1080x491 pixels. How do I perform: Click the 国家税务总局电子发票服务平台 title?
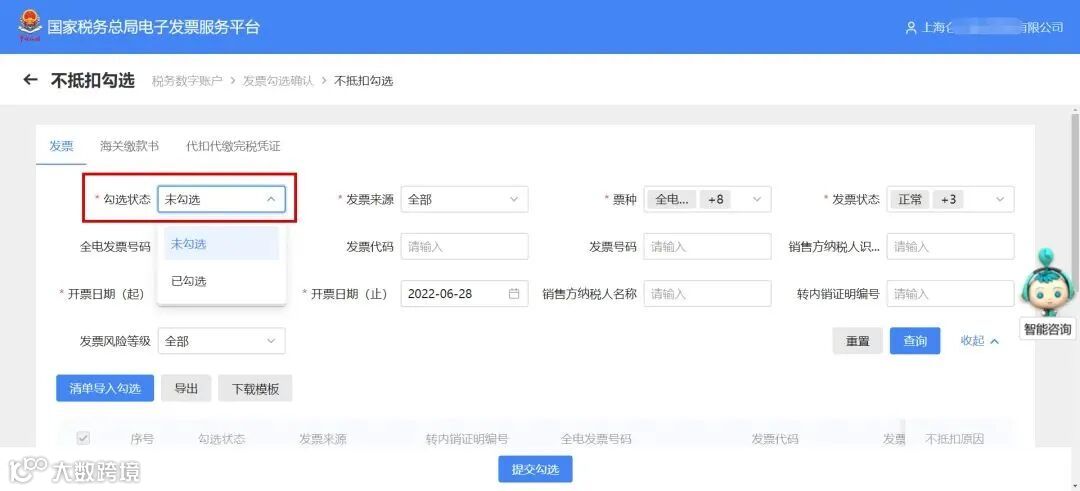[x=154, y=28]
